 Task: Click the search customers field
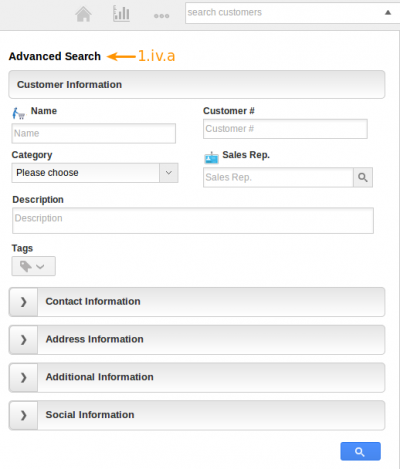click(x=283, y=13)
